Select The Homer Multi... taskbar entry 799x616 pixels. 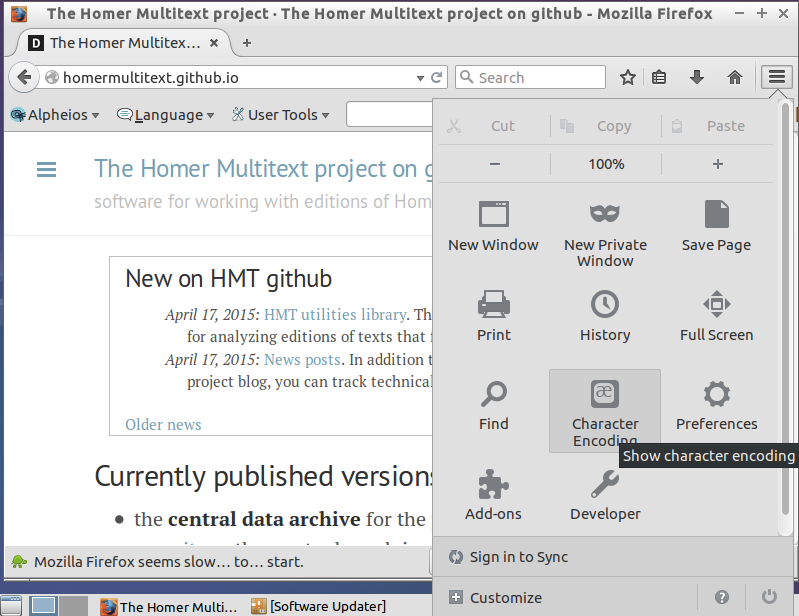(x=169, y=607)
